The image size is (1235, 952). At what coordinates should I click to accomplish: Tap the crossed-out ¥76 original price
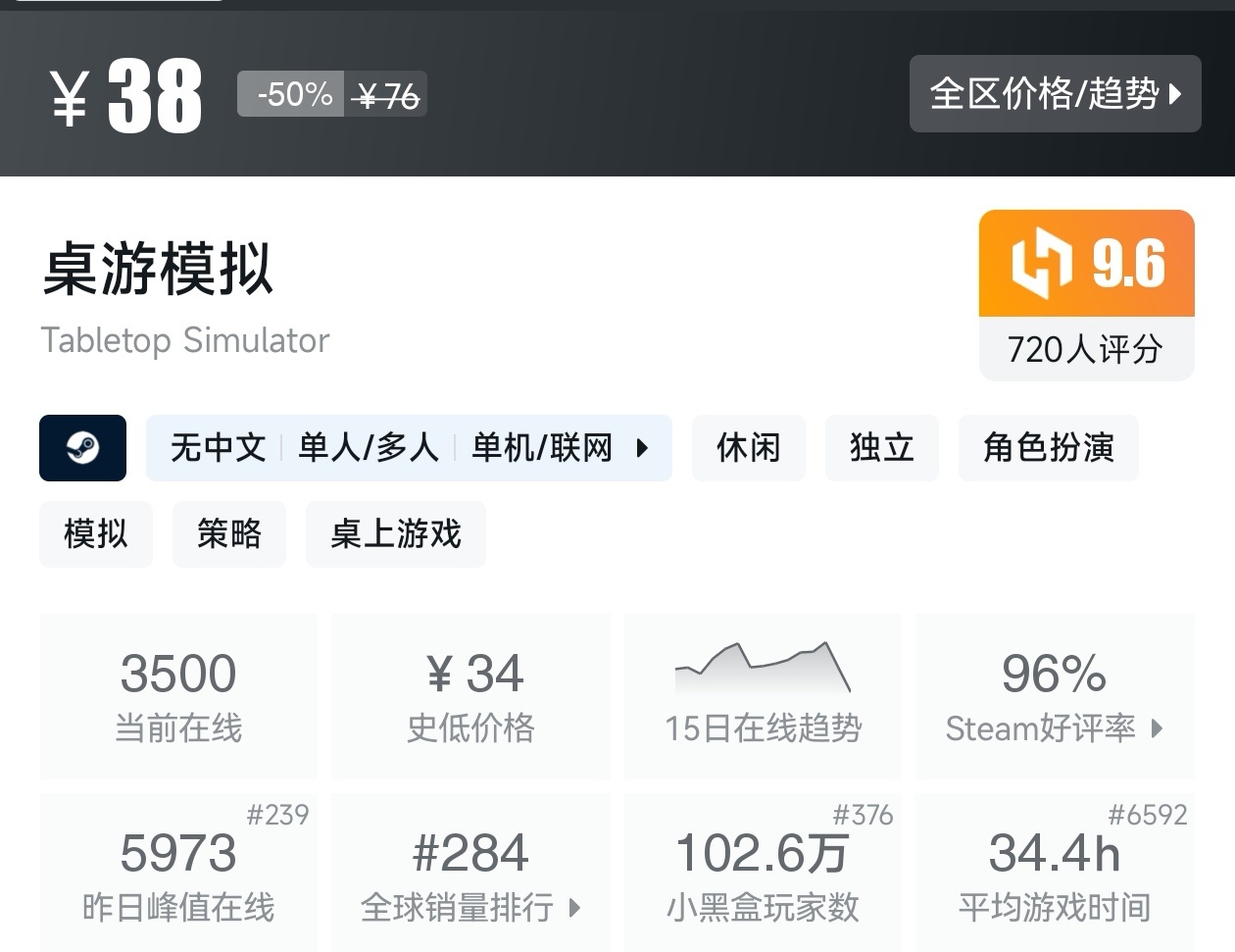386,95
